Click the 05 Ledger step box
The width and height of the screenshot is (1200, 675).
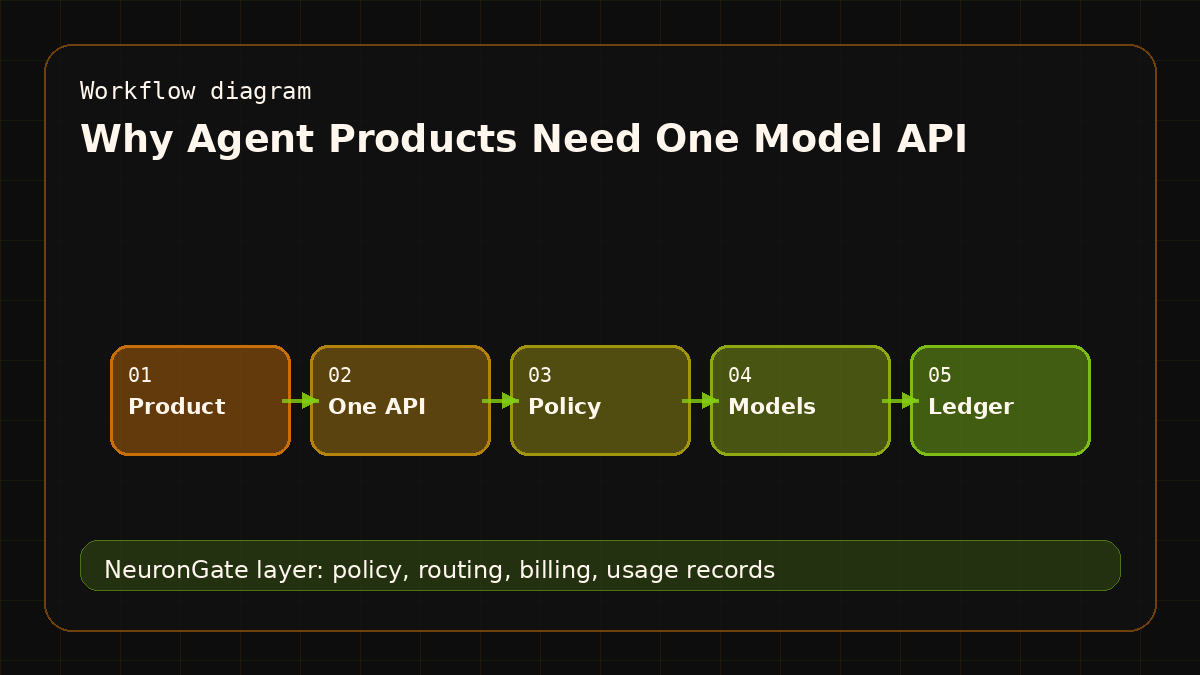pyautogui.click(x=1000, y=400)
